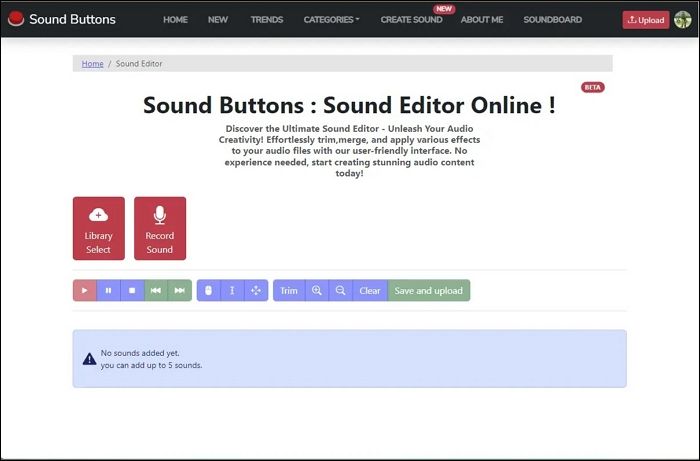Choose the text cursor selection tool
The height and width of the screenshot is (461, 700).
pos(232,291)
